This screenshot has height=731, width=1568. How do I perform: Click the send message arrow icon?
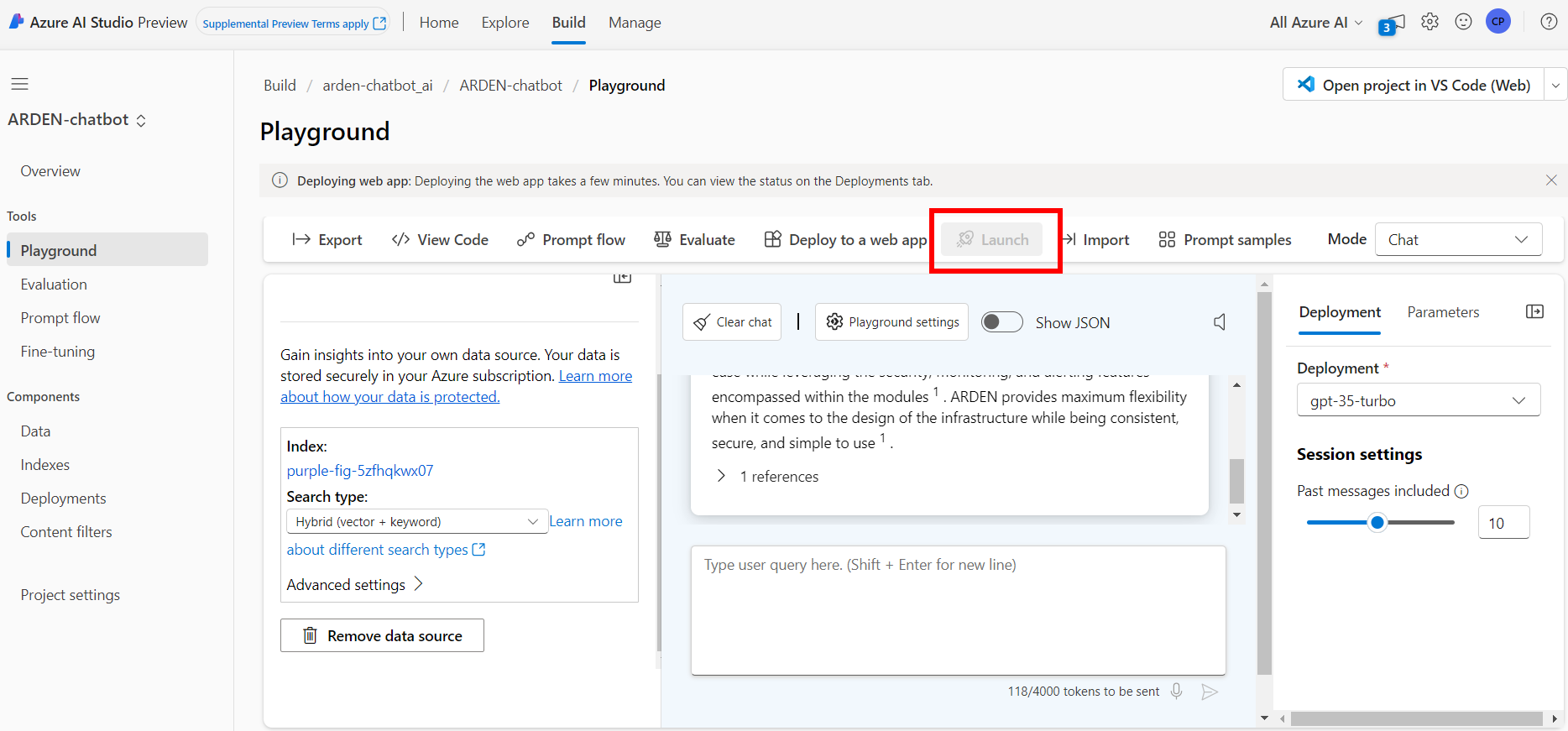point(1210,692)
